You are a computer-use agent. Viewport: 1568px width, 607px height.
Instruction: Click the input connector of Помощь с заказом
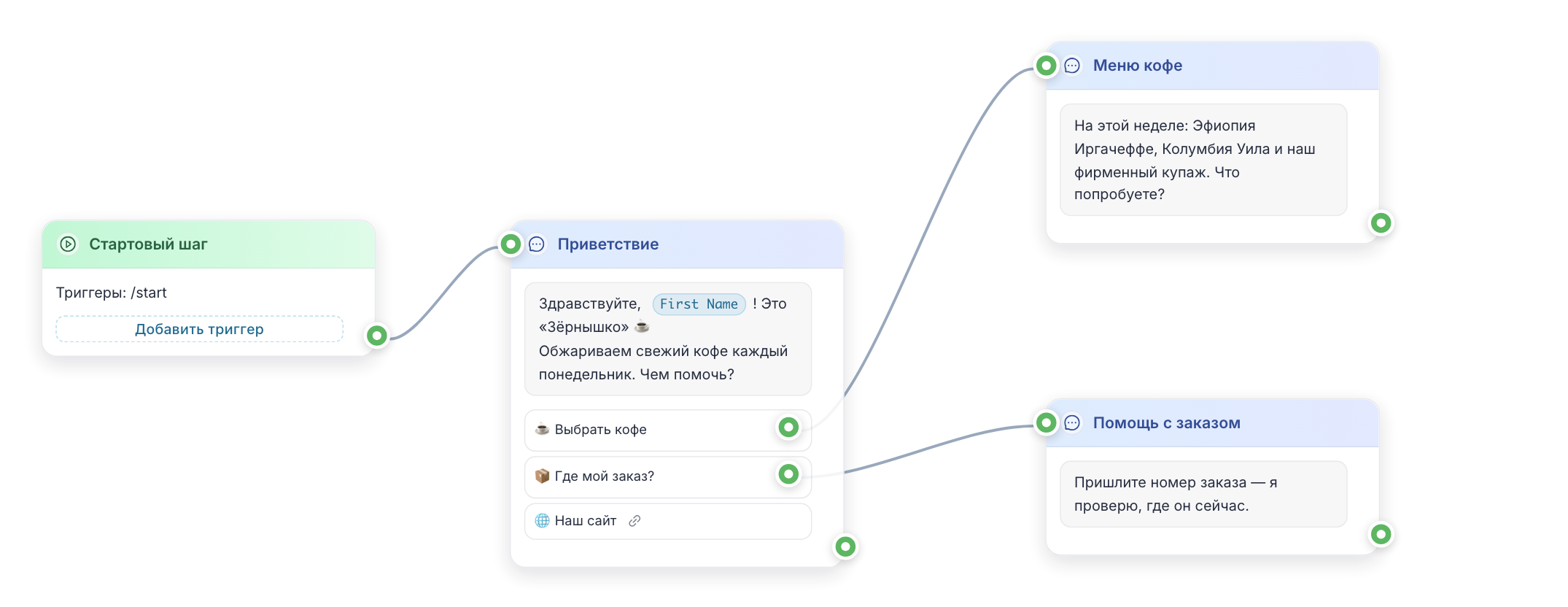(x=1047, y=422)
